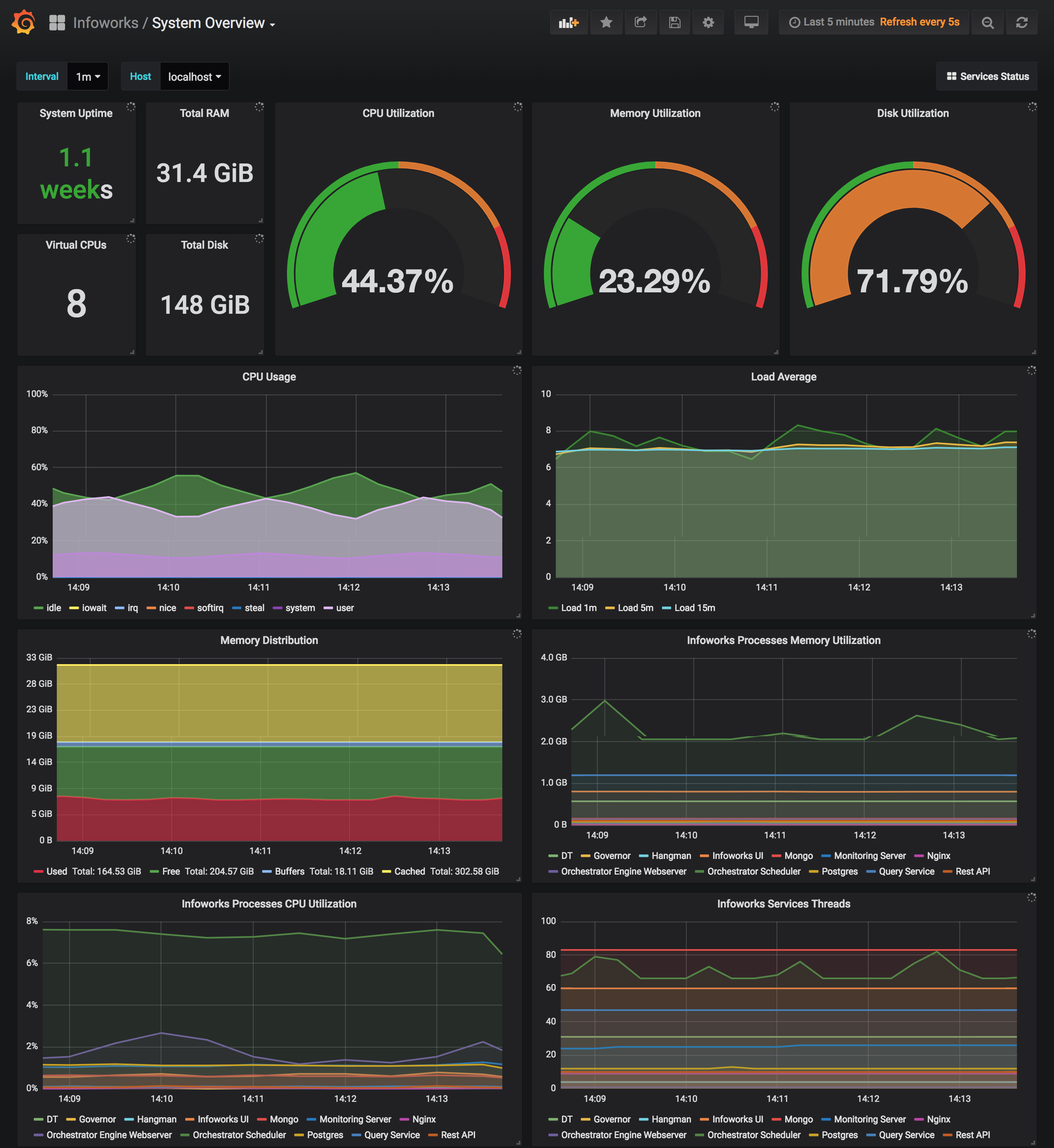Open the Load Average panel title menu
1054x1148 pixels.
[784, 377]
